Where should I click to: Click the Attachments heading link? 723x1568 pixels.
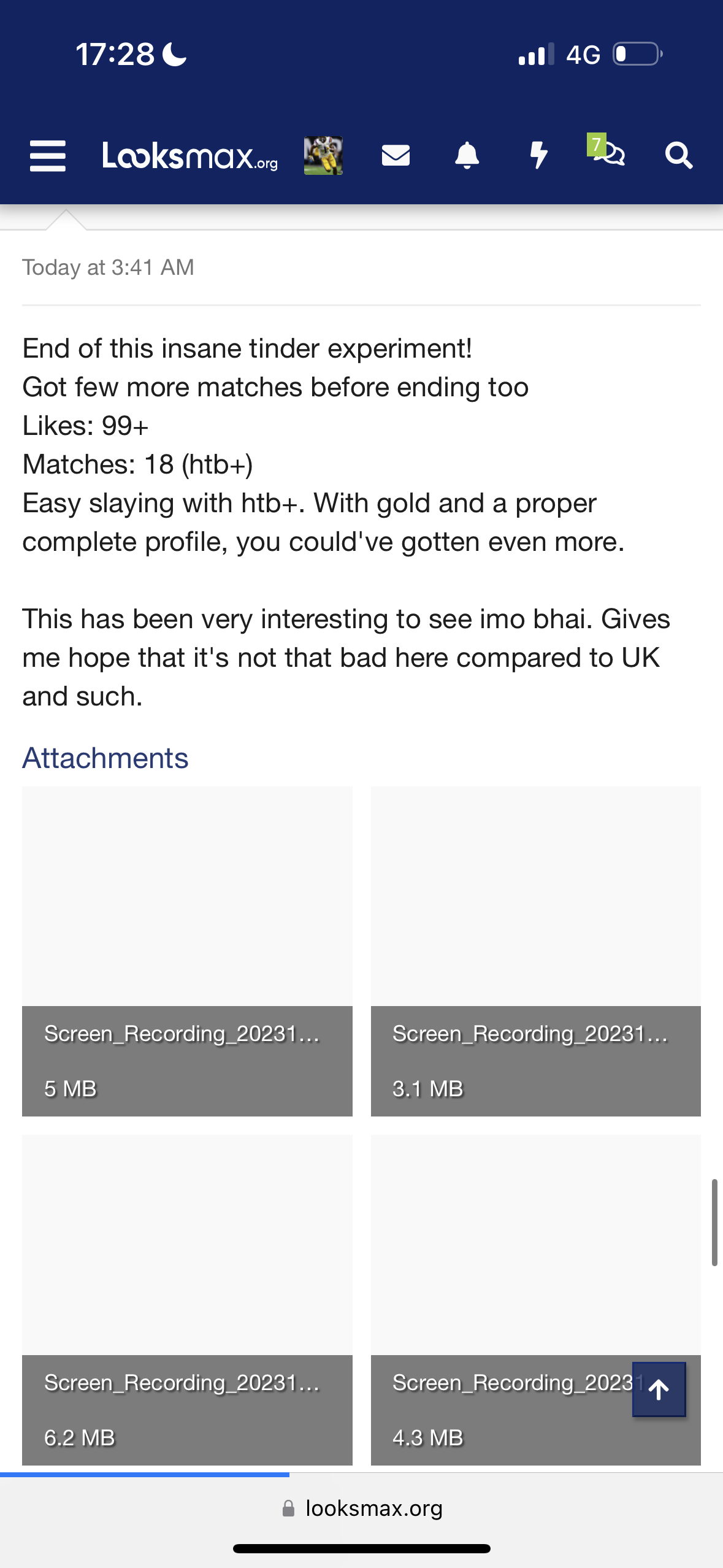click(105, 758)
